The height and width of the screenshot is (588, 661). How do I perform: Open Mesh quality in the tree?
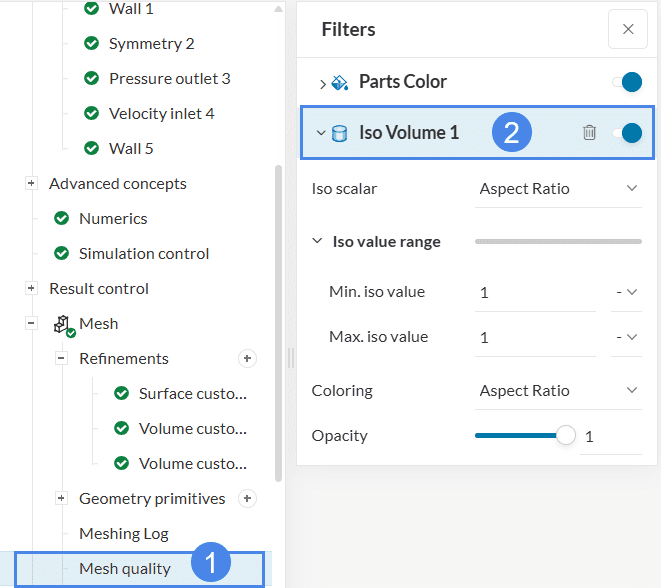125,569
